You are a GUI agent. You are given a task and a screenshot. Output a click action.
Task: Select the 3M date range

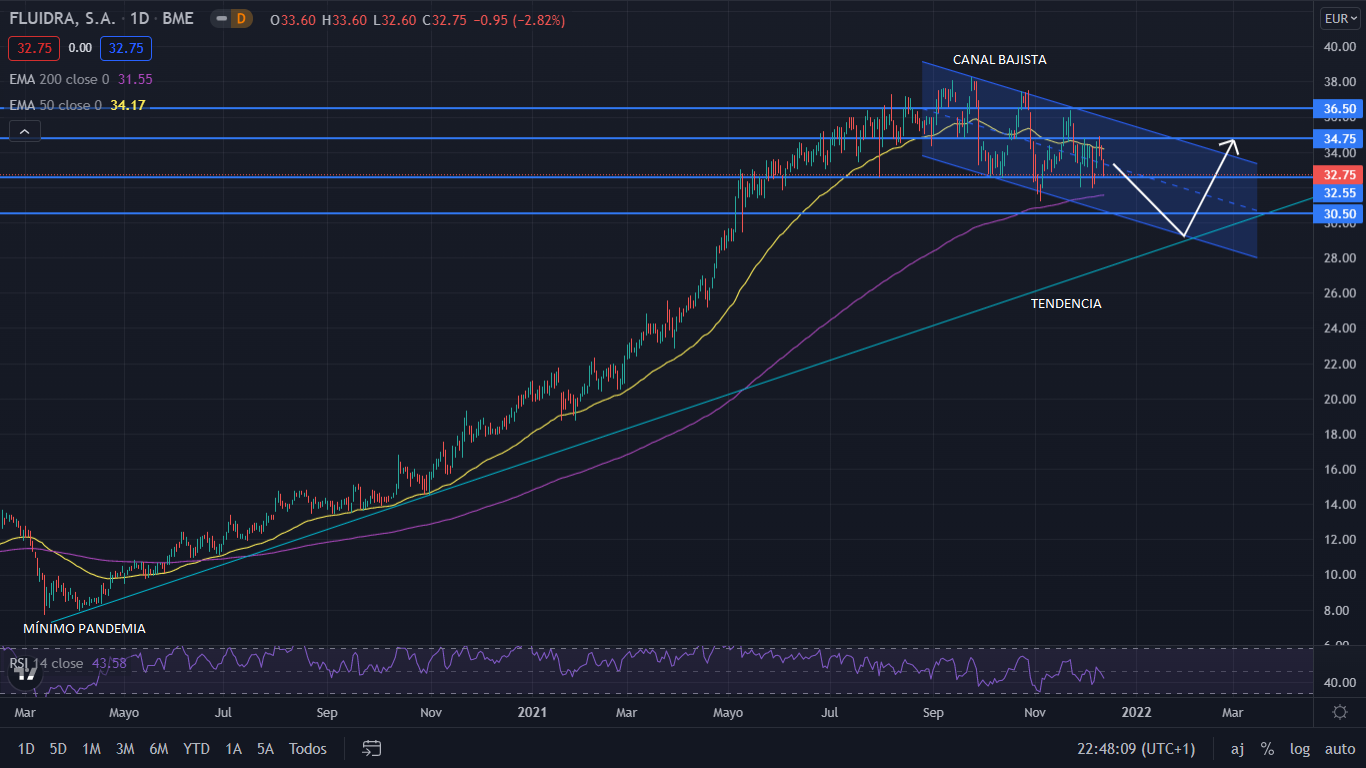click(125, 748)
